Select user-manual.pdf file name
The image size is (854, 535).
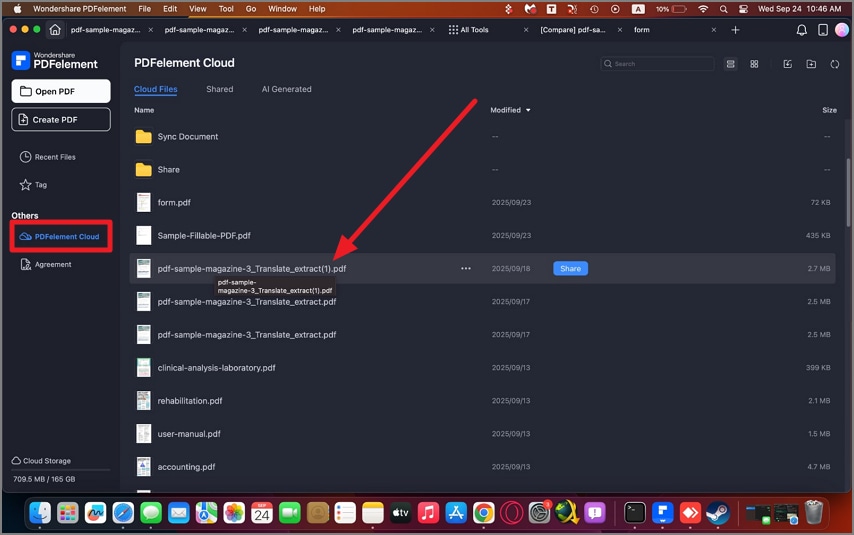coord(189,434)
